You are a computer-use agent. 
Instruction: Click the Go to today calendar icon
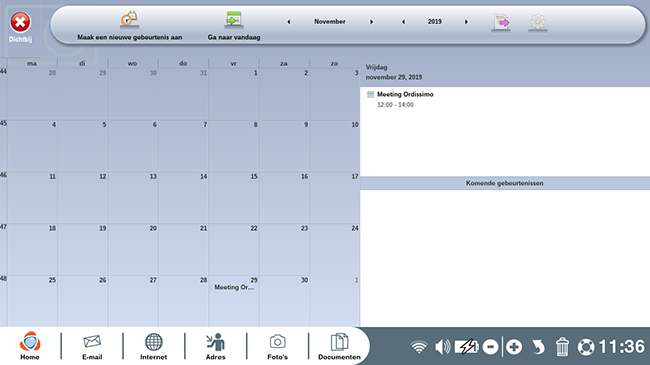coord(234,20)
